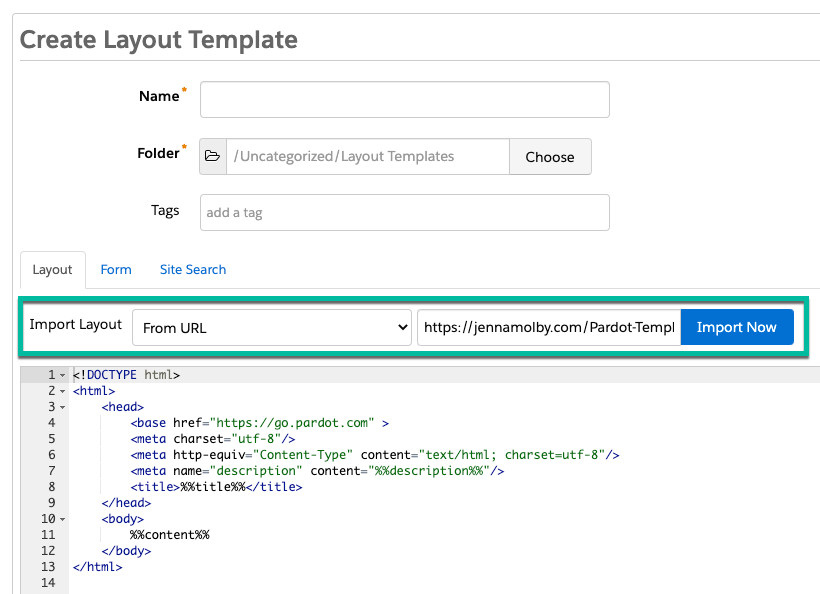Collapse the html tag on line 2
The height and width of the screenshot is (594, 820).
[x=62, y=391]
